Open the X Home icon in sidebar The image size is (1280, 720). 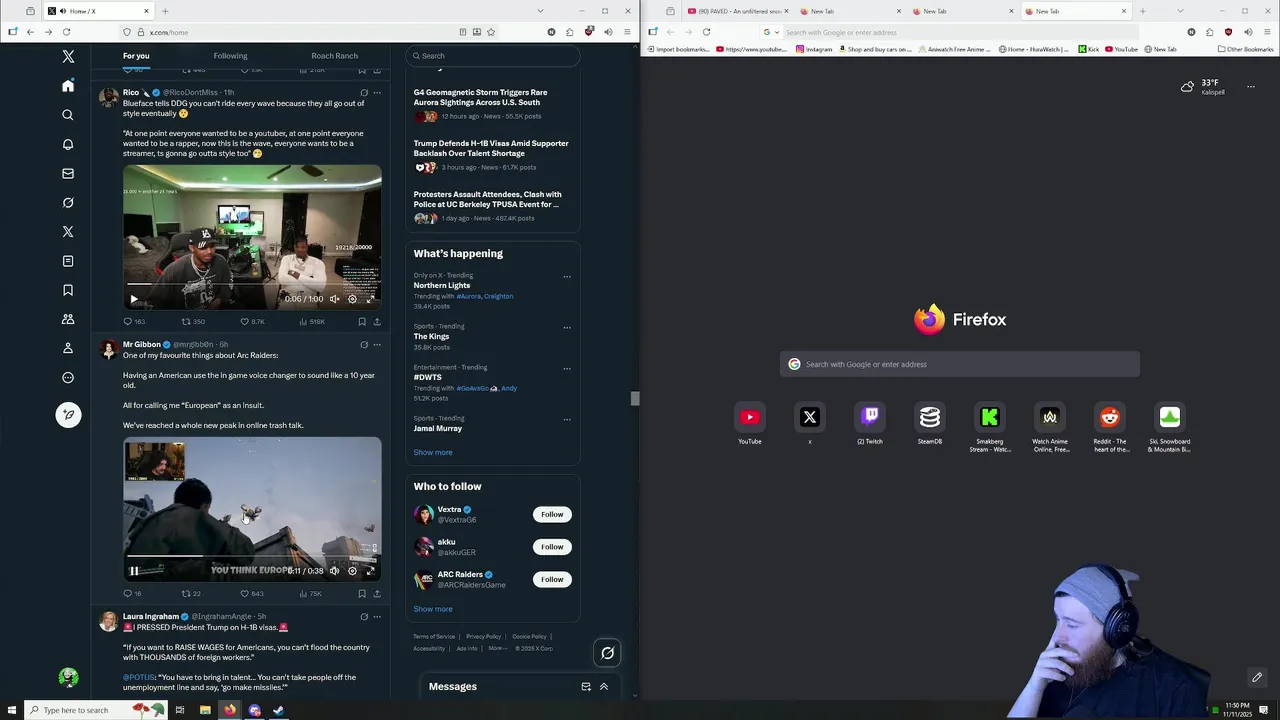coord(68,86)
